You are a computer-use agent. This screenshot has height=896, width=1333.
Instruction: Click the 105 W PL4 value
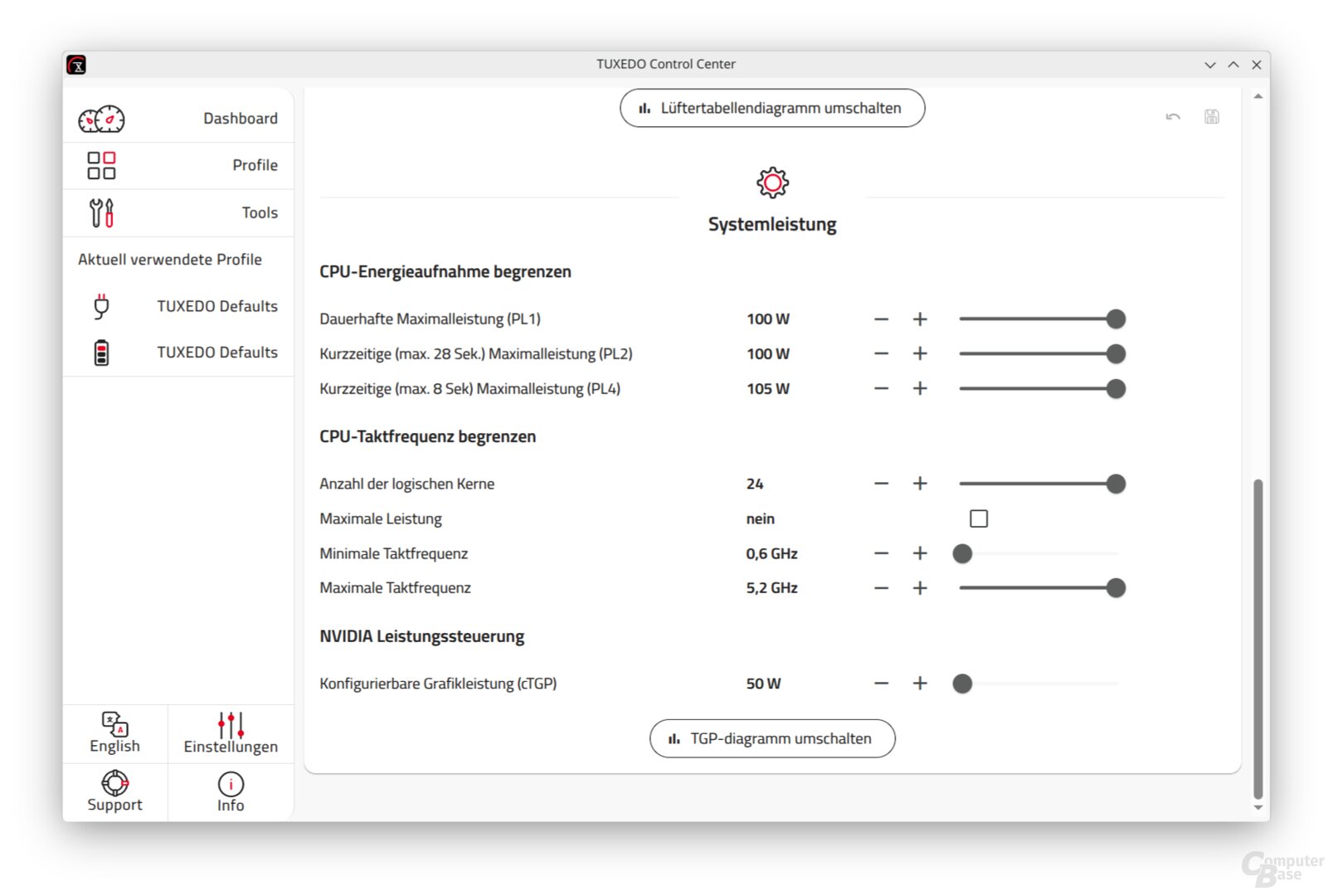(768, 388)
